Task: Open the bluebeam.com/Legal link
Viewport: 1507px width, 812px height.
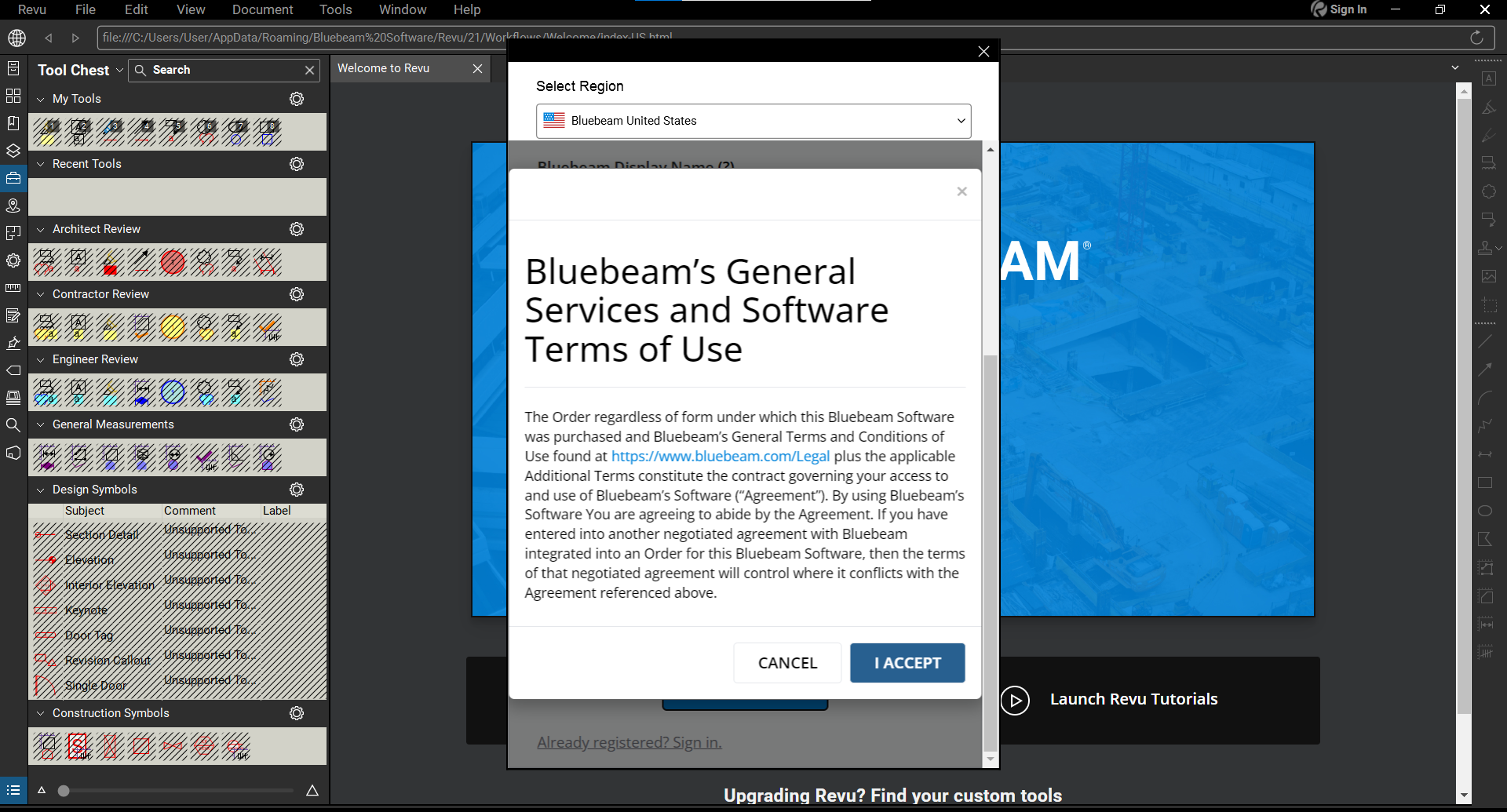Action: (x=720, y=457)
